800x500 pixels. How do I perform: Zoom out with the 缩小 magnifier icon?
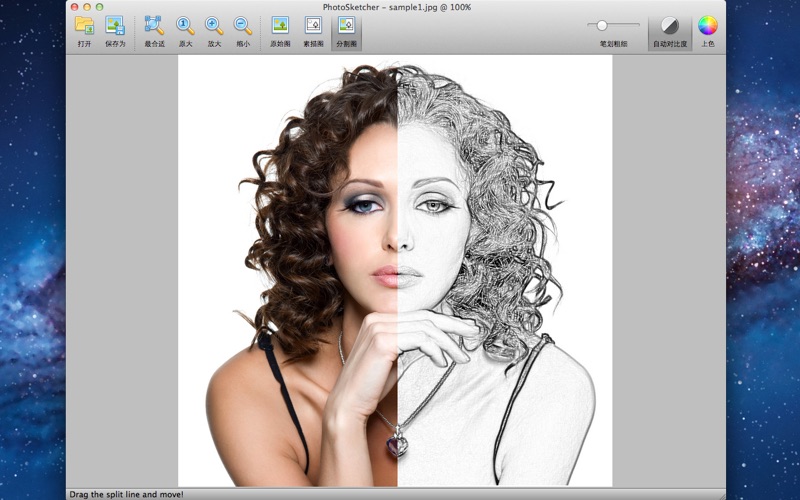[243, 26]
